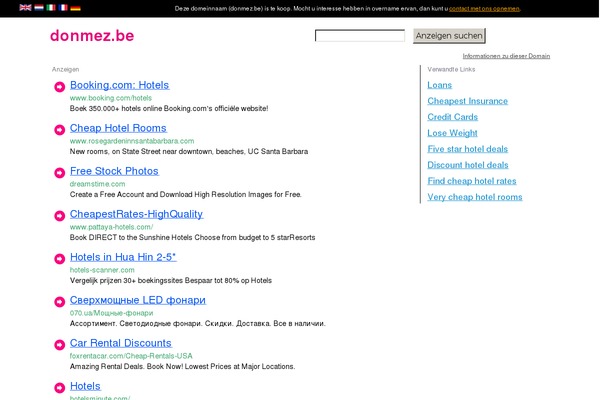Screen dimensions: 600x400
Task: Open the Cheap Hotel Rooms ad link
Action: (118, 128)
